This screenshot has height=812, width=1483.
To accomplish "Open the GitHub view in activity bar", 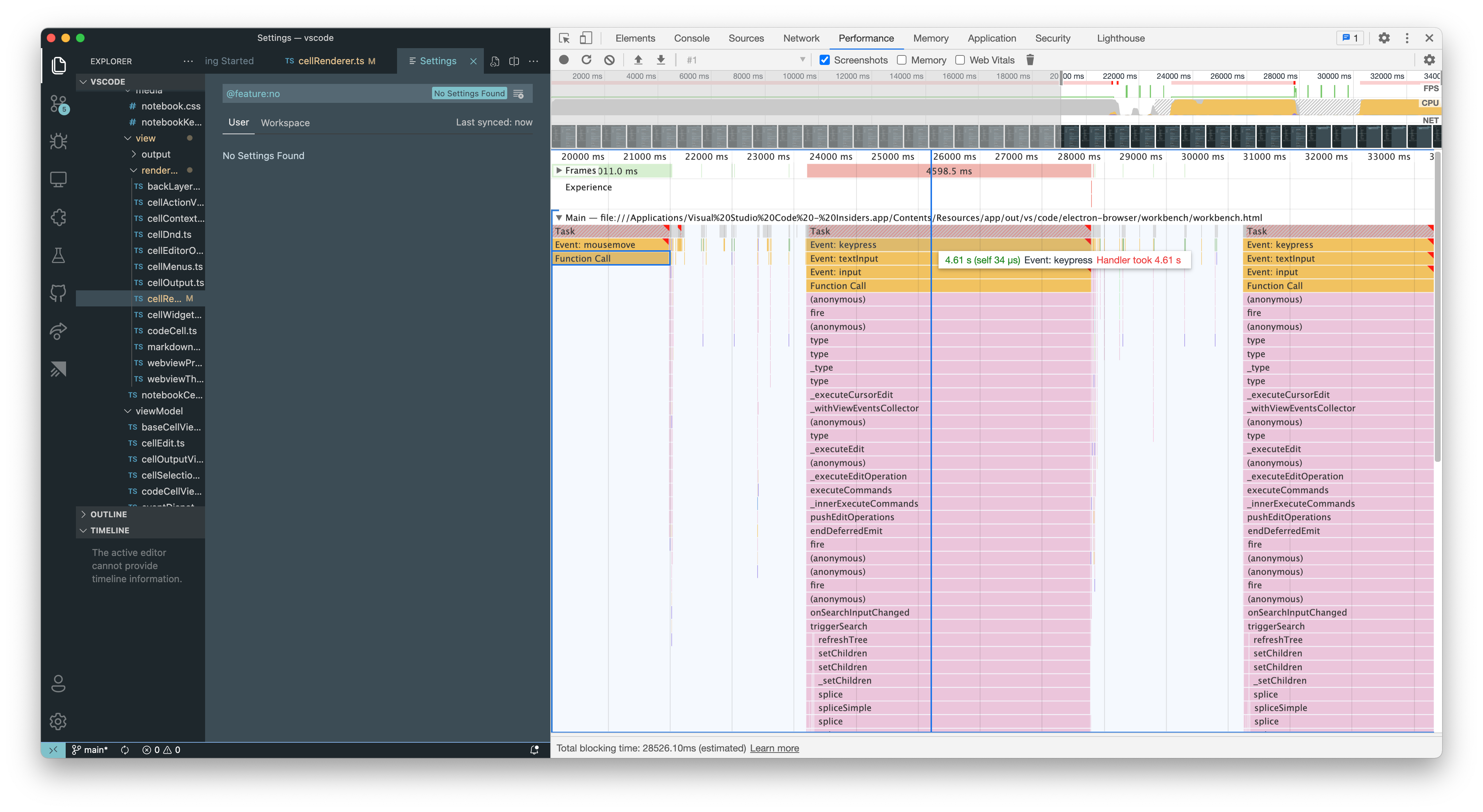I will [58, 293].
